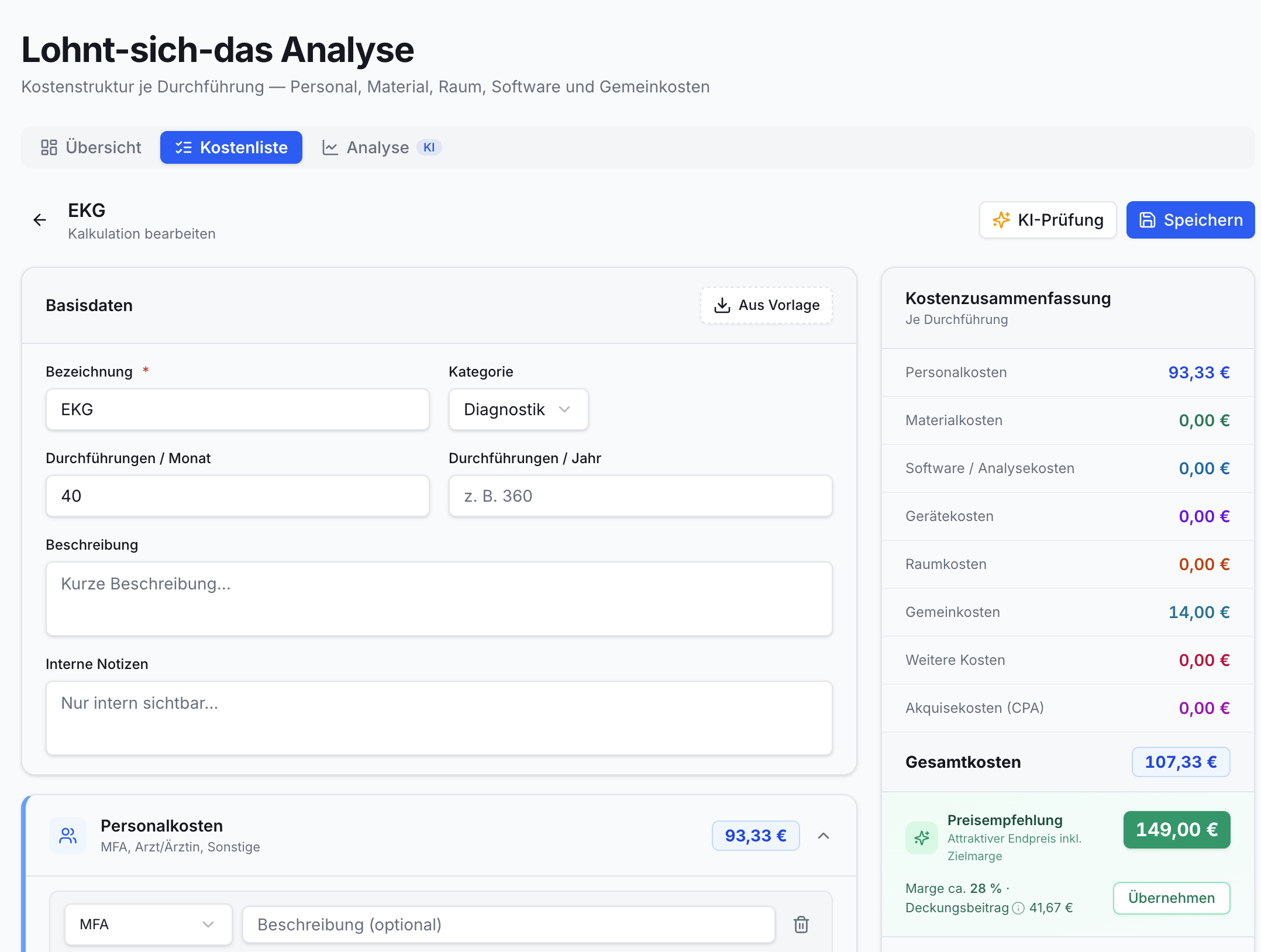Focus the Beschreibung (optional) field in the MFA row

tap(509, 925)
